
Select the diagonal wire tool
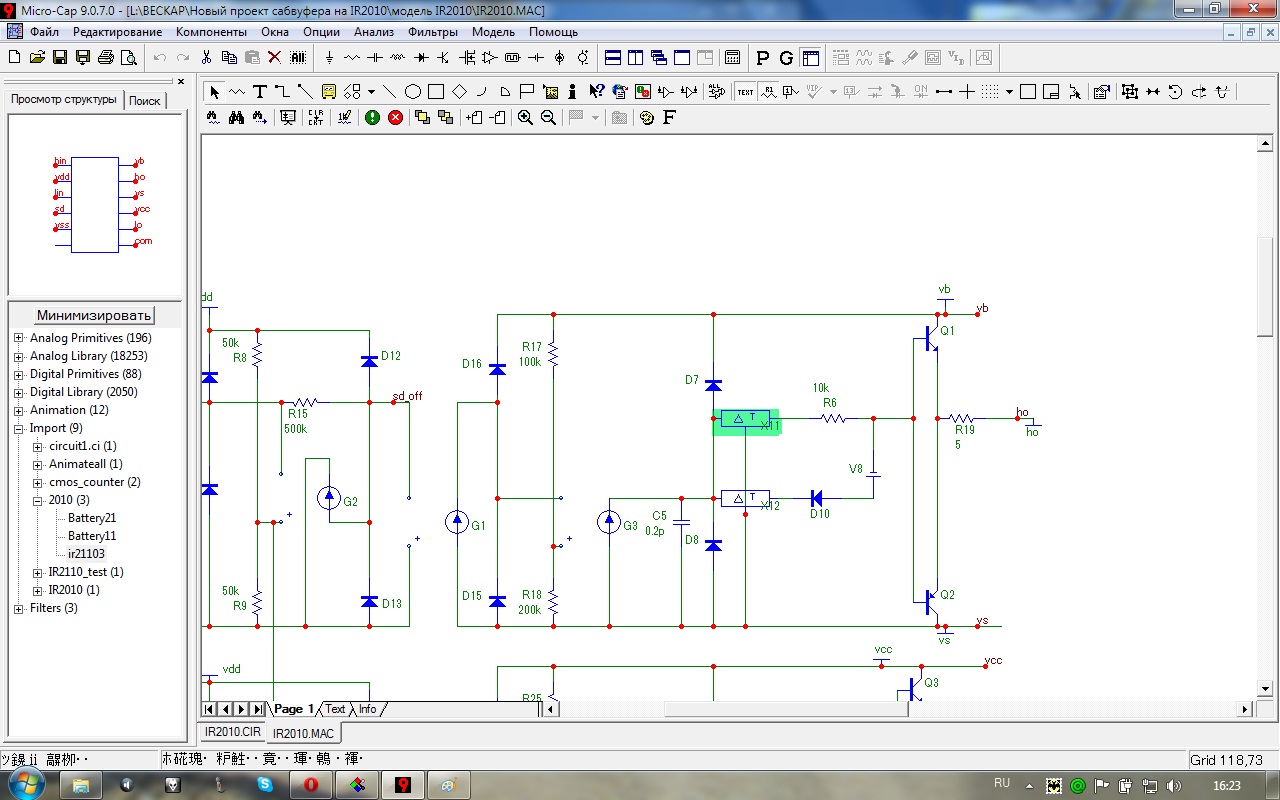point(306,92)
